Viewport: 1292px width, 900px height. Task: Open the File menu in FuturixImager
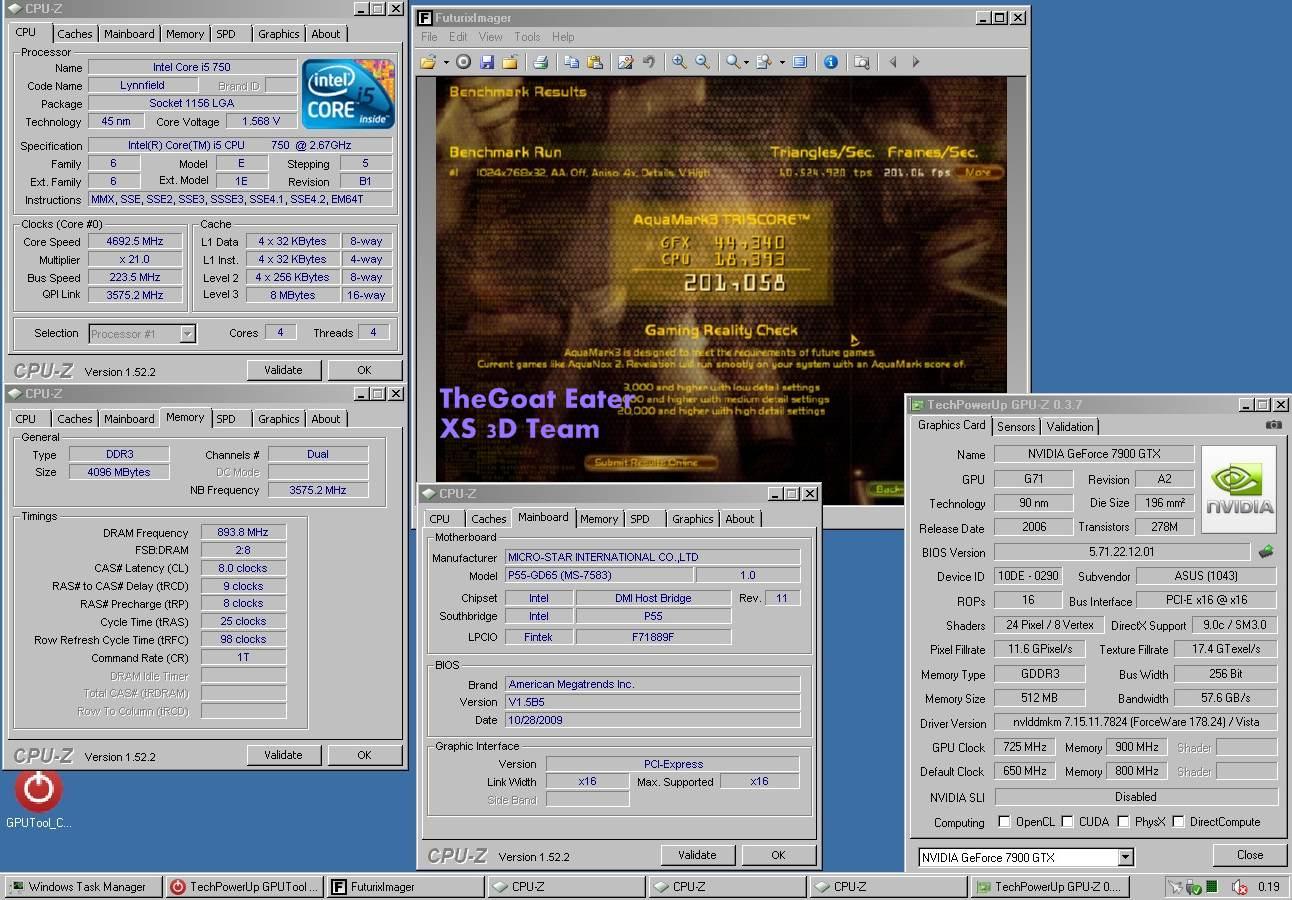pos(429,37)
